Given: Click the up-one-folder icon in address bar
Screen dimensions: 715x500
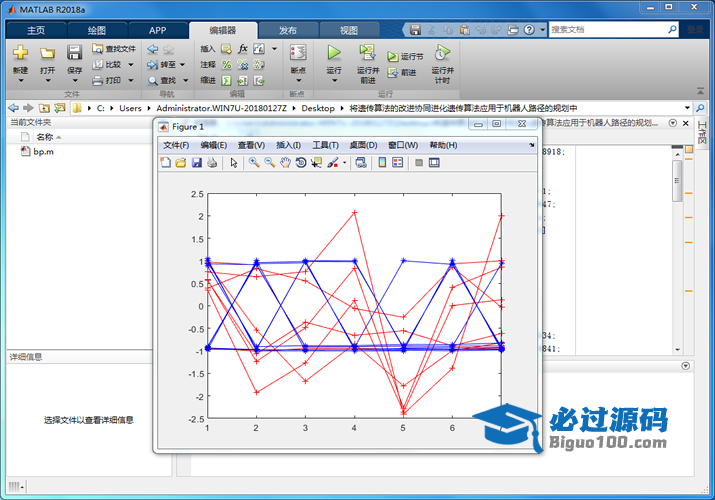Looking at the screenshot, I should coord(44,108).
